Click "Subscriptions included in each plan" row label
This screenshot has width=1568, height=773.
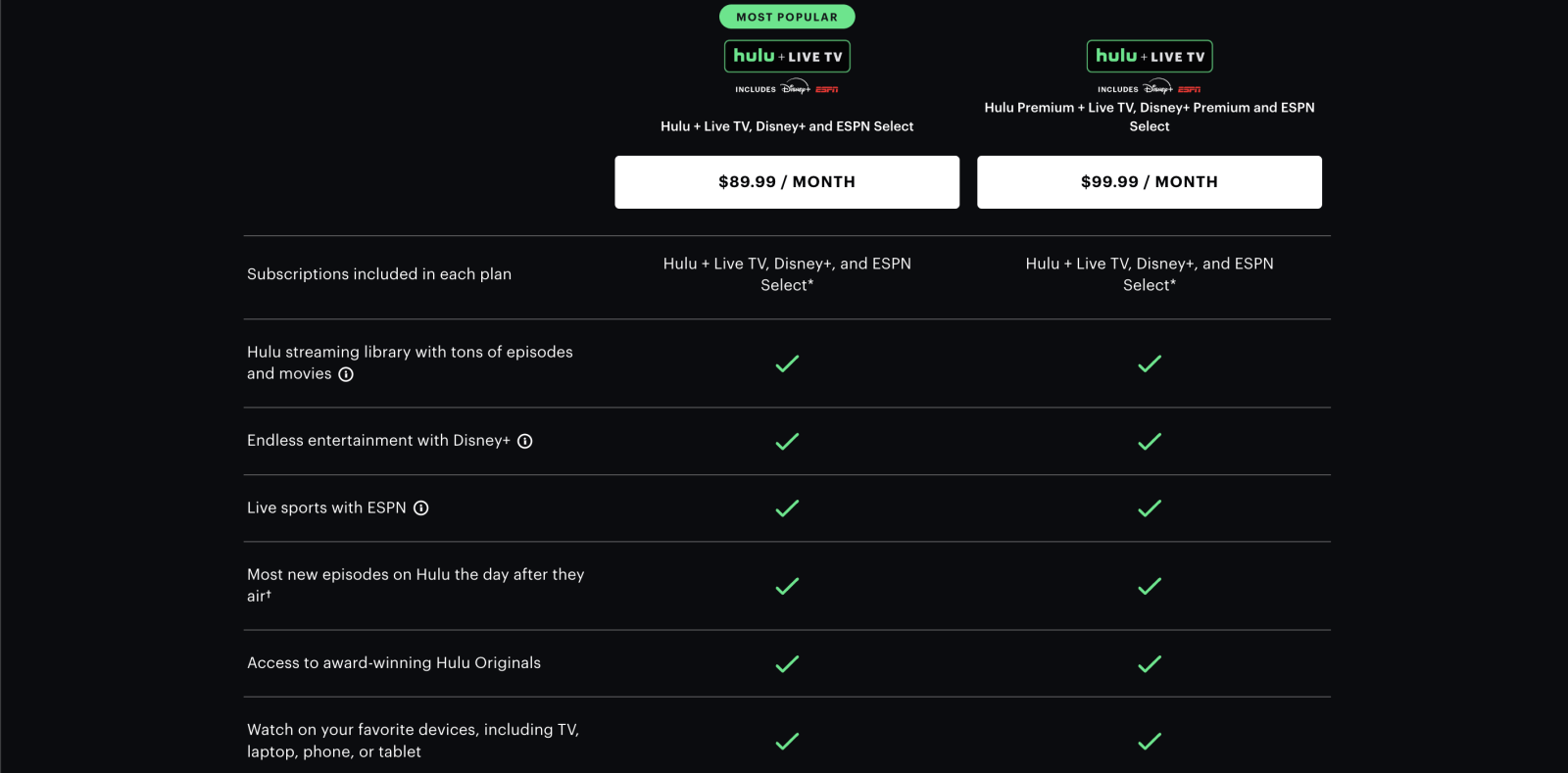(379, 274)
